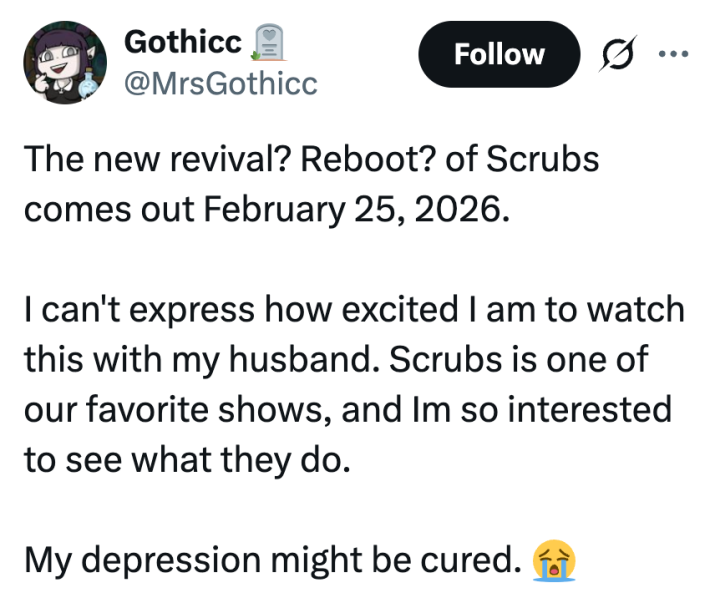Open the @MrsGothicc handle link
The width and height of the screenshot is (710, 598).
219,84
